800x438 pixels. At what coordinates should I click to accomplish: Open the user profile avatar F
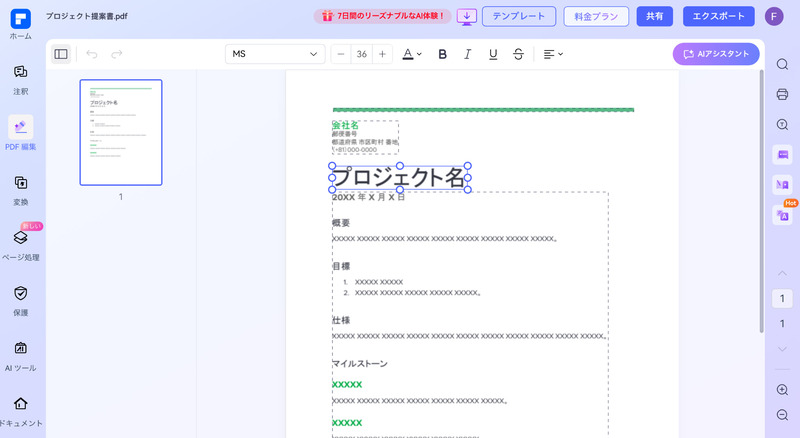tap(774, 16)
